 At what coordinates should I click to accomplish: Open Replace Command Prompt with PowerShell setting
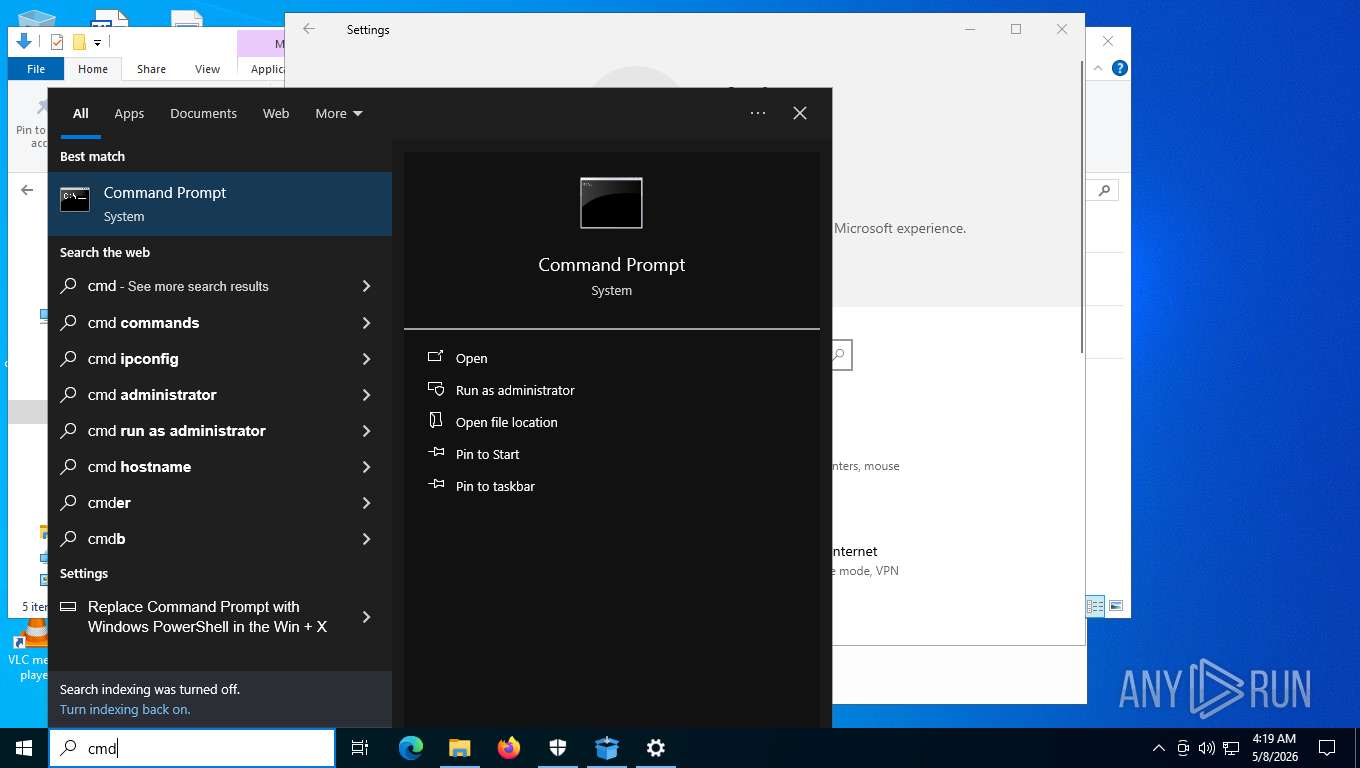pos(220,617)
